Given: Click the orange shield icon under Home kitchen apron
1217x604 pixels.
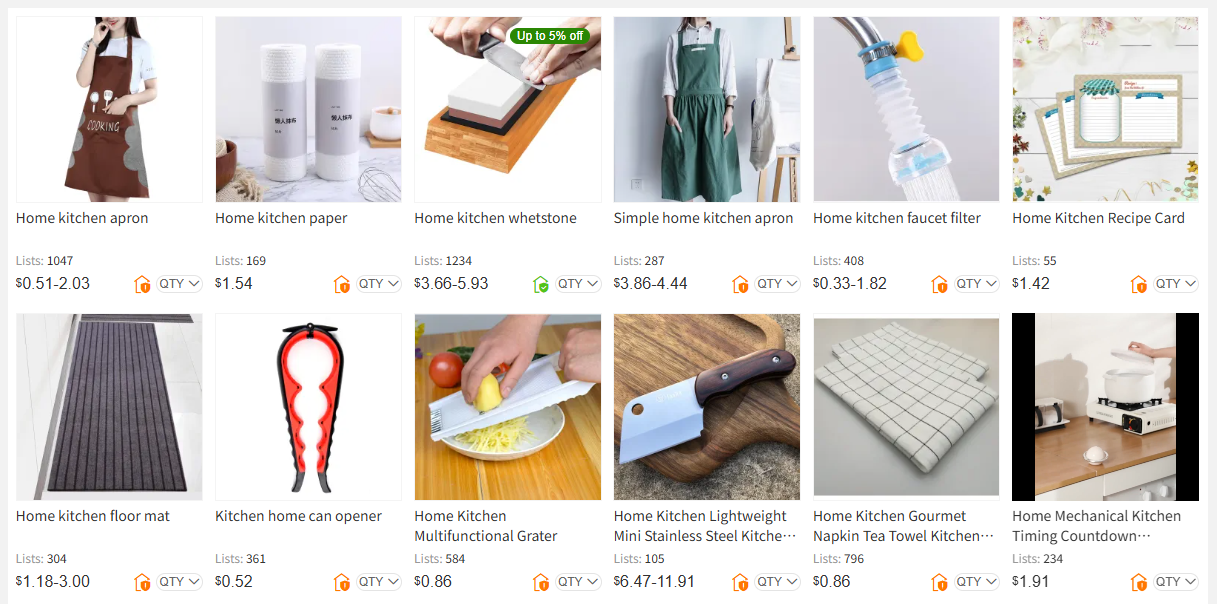Looking at the screenshot, I should (142, 284).
